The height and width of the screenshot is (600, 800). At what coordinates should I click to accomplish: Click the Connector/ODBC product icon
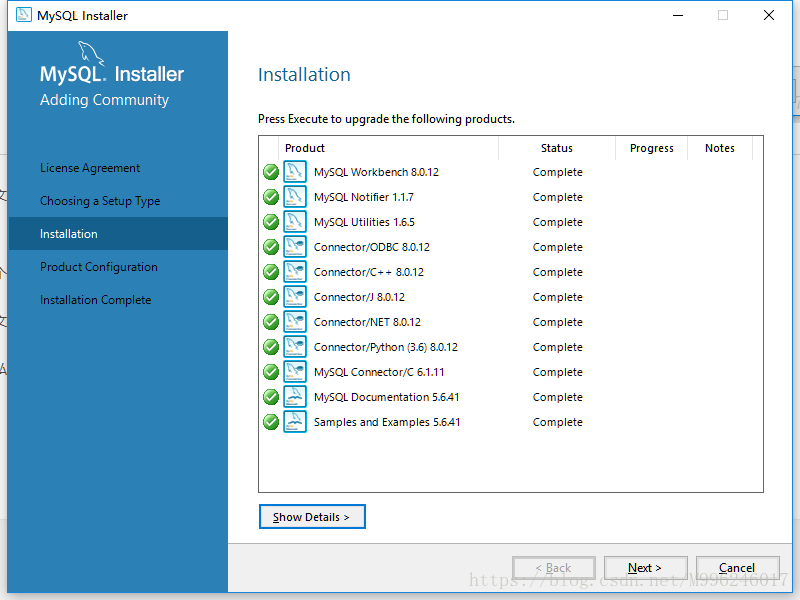295,246
